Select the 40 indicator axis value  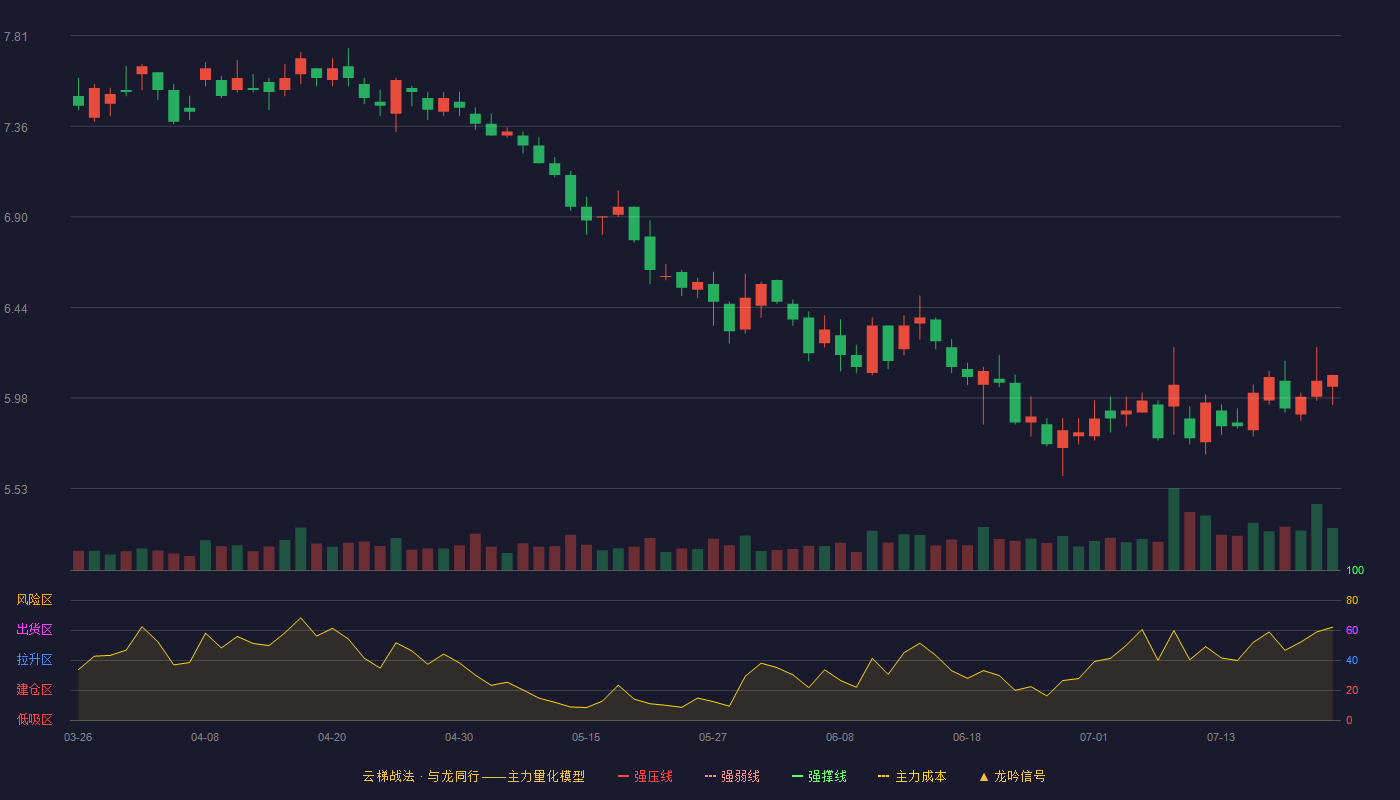click(1352, 661)
